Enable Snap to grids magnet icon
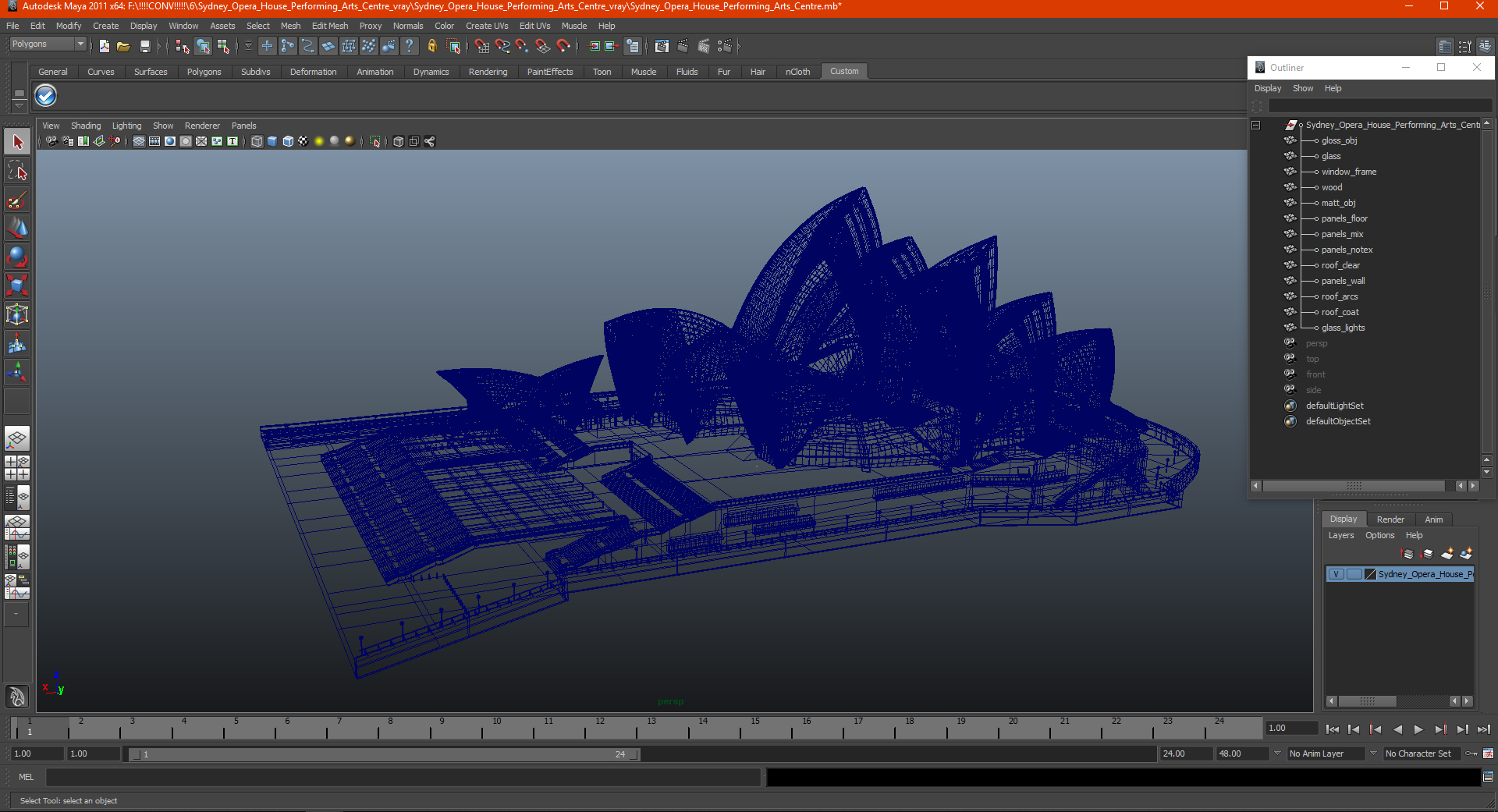Image resolution: width=1498 pixels, height=812 pixels. click(x=481, y=47)
